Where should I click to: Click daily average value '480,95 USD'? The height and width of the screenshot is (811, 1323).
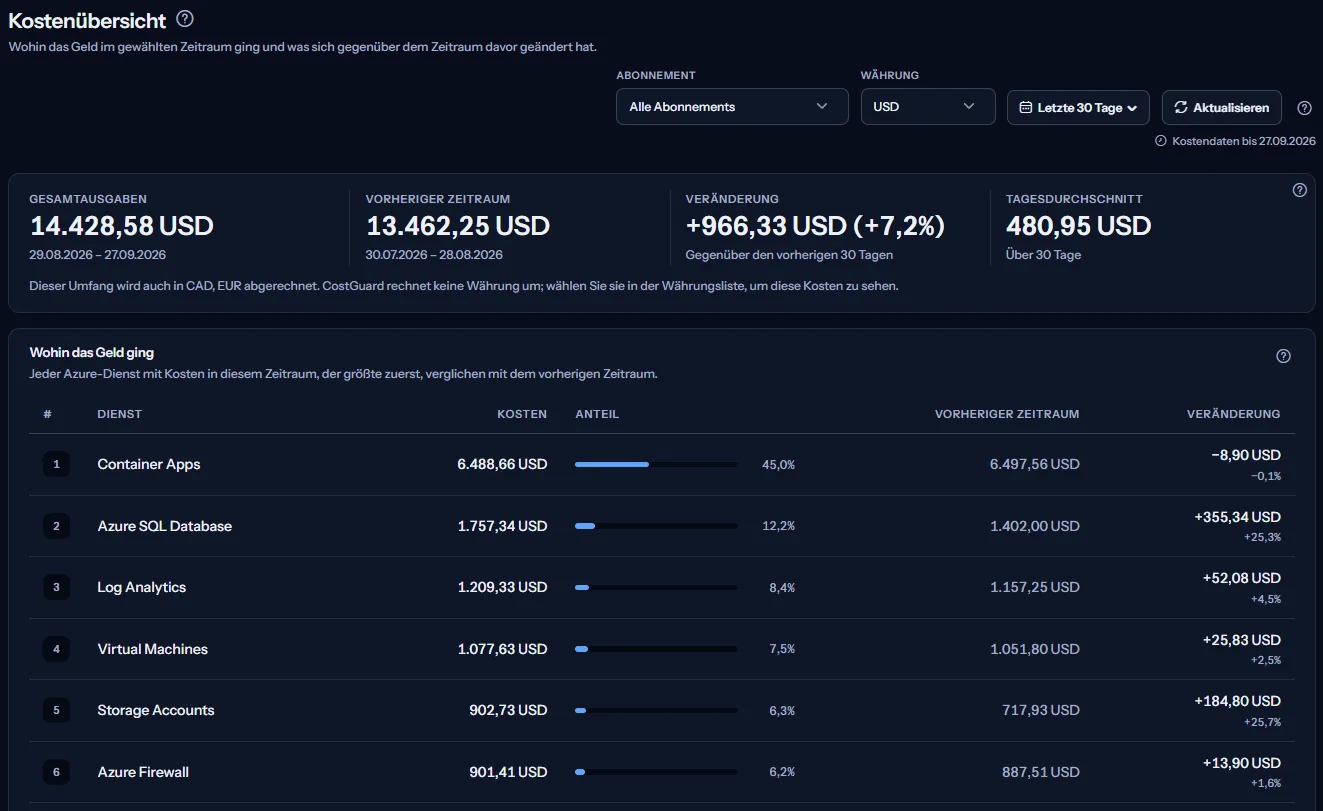point(1079,226)
